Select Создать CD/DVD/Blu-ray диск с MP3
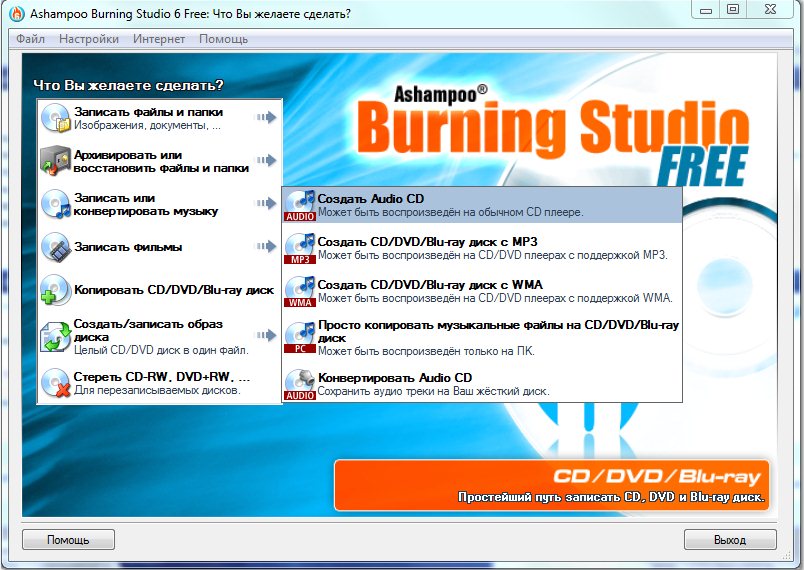 coord(482,248)
